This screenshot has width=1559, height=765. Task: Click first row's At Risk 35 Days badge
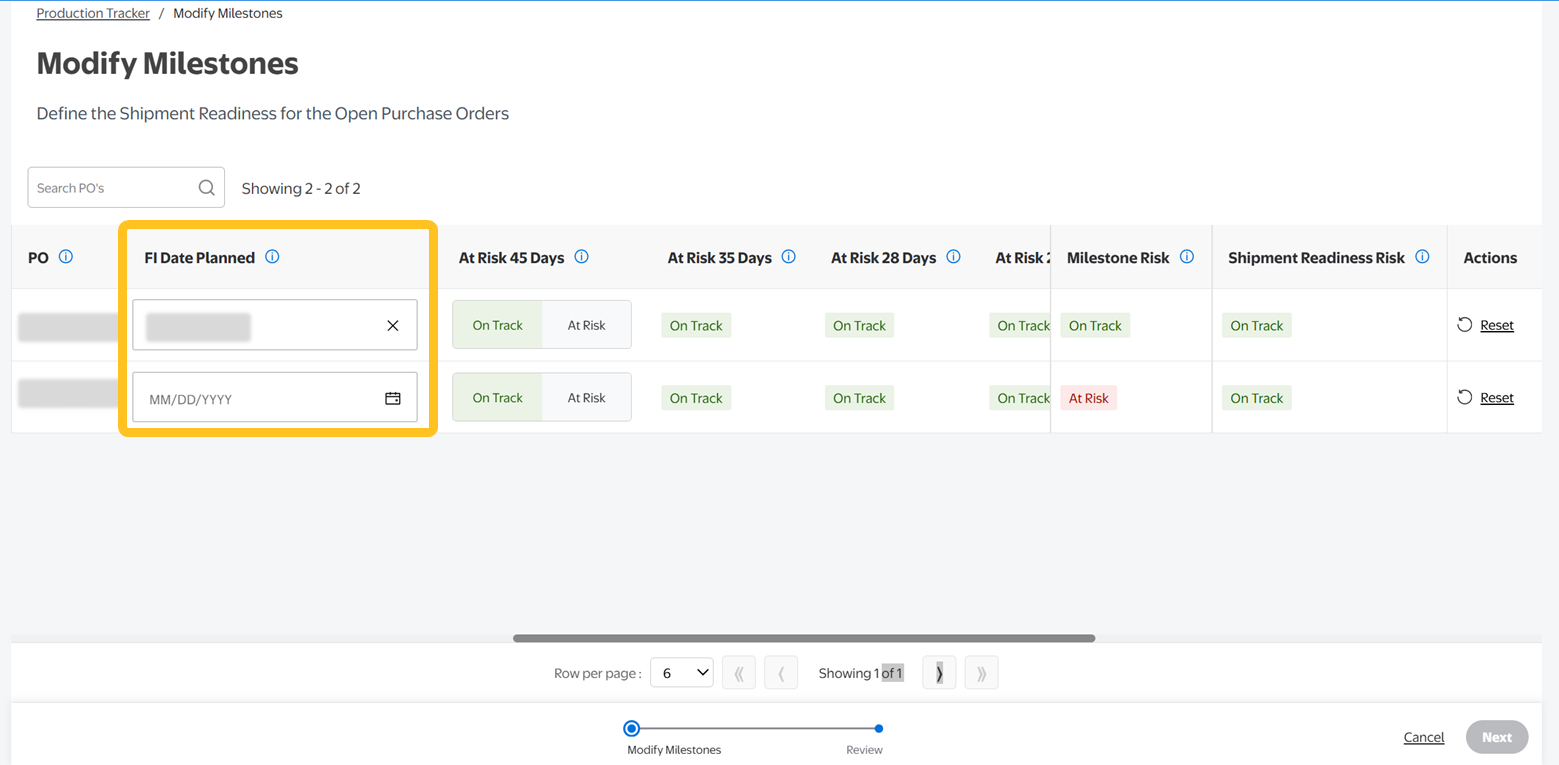point(696,325)
